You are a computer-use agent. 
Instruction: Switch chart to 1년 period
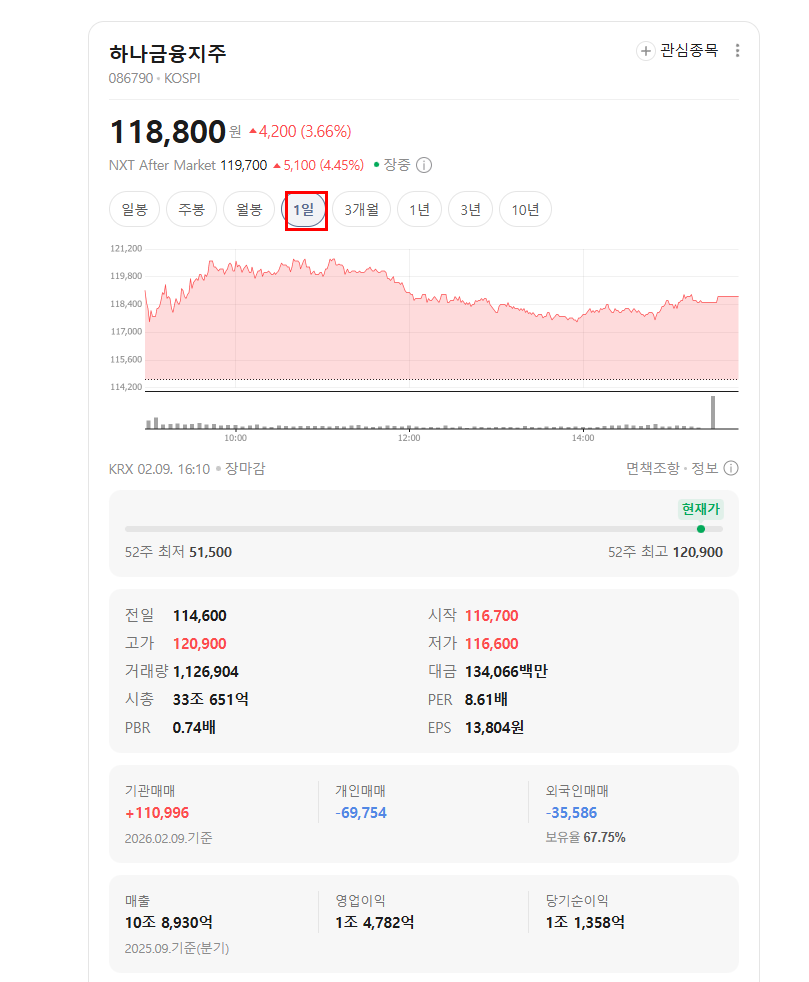pyautogui.click(x=420, y=209)
